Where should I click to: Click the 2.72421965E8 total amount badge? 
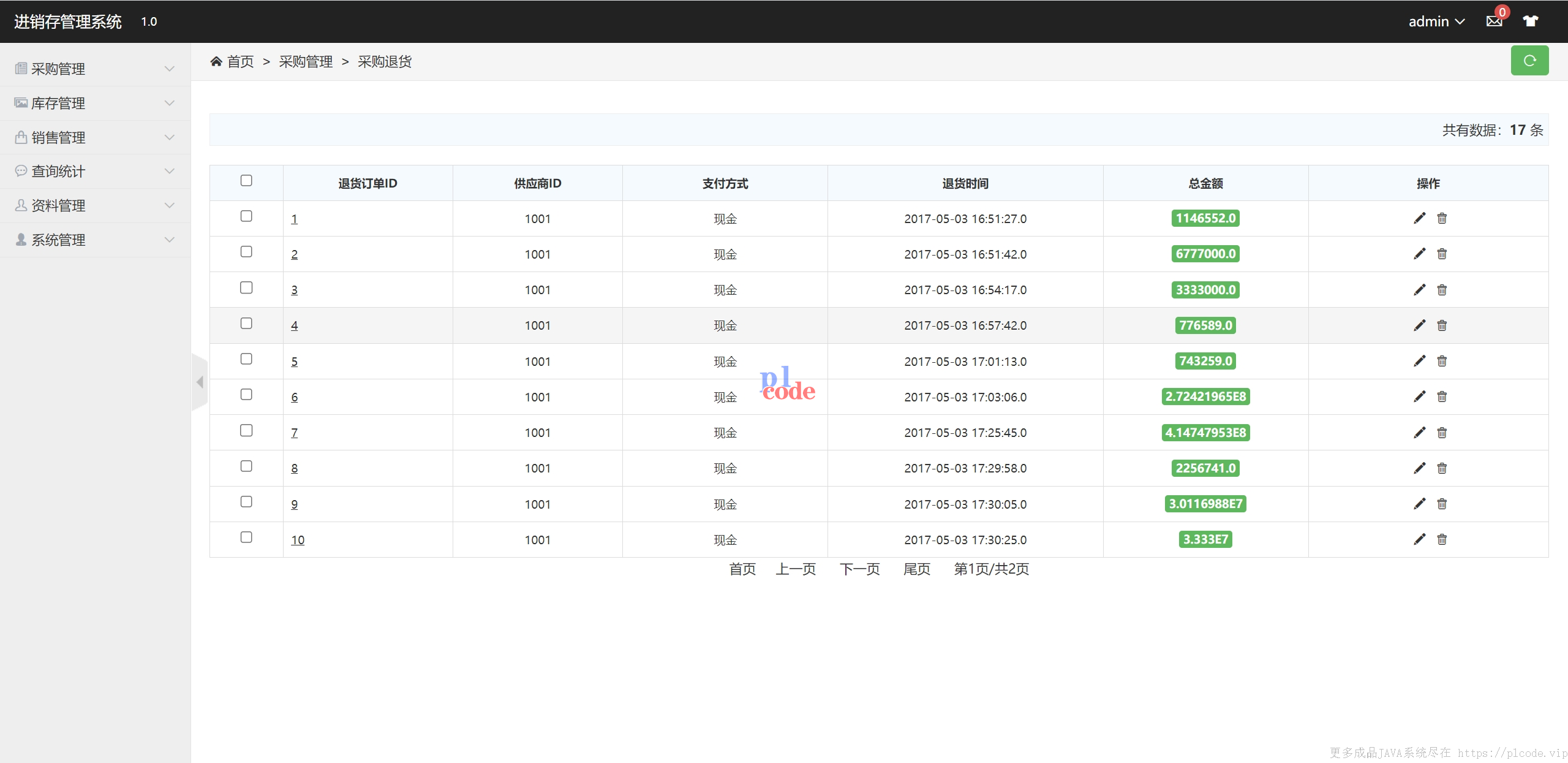pos(1205,397)
